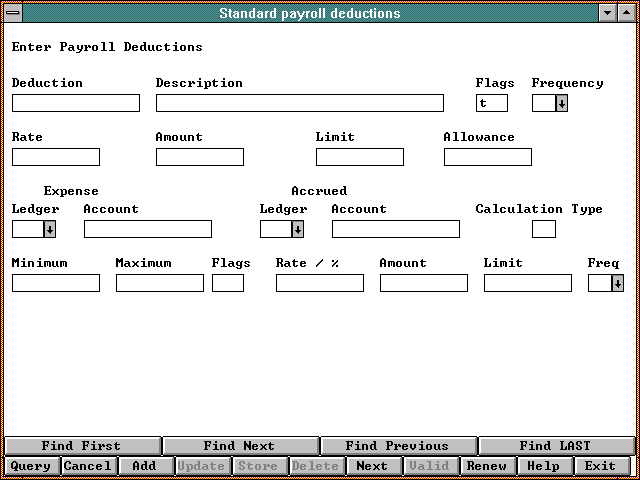
Task: Open the window system menu icon
Action: [13, 13]
